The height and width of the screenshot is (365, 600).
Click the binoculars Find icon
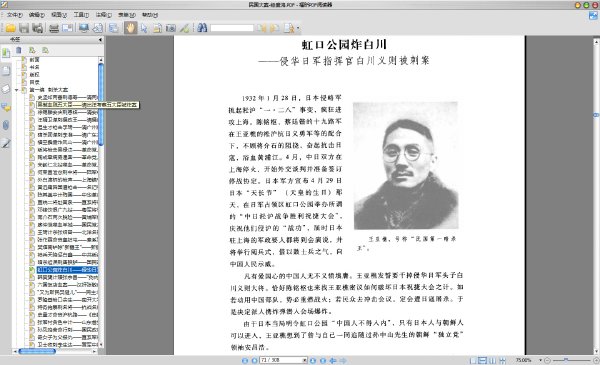[202, 28]
